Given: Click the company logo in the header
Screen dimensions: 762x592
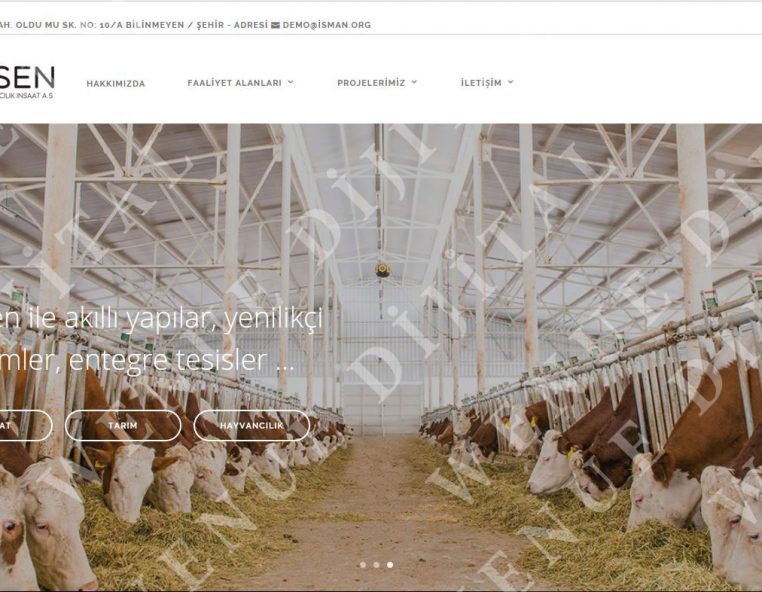Looking at the screenshot, I should pyautogui.click(x=27, y=83).
